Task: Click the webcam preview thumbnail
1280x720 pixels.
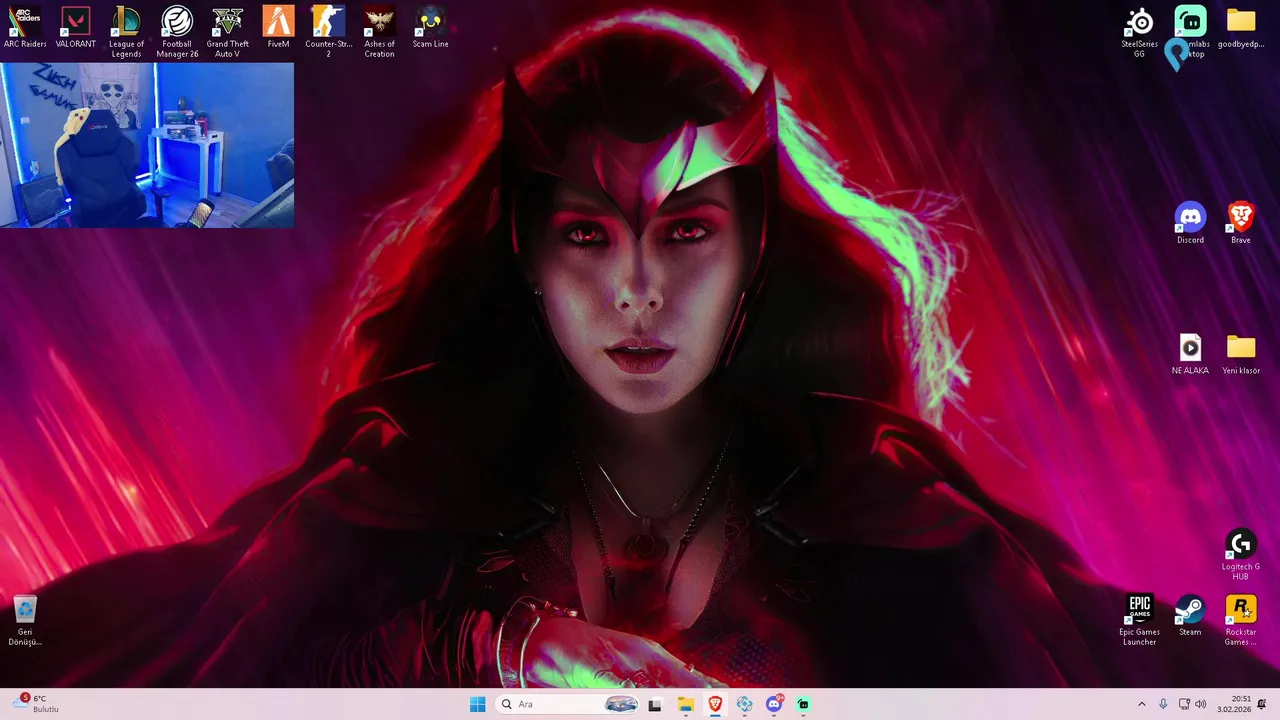Action: [147, 145]
